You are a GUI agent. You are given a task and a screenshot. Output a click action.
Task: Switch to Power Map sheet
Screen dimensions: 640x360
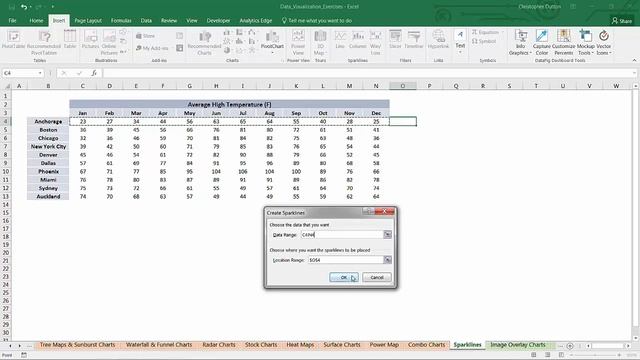coord(384,345)
